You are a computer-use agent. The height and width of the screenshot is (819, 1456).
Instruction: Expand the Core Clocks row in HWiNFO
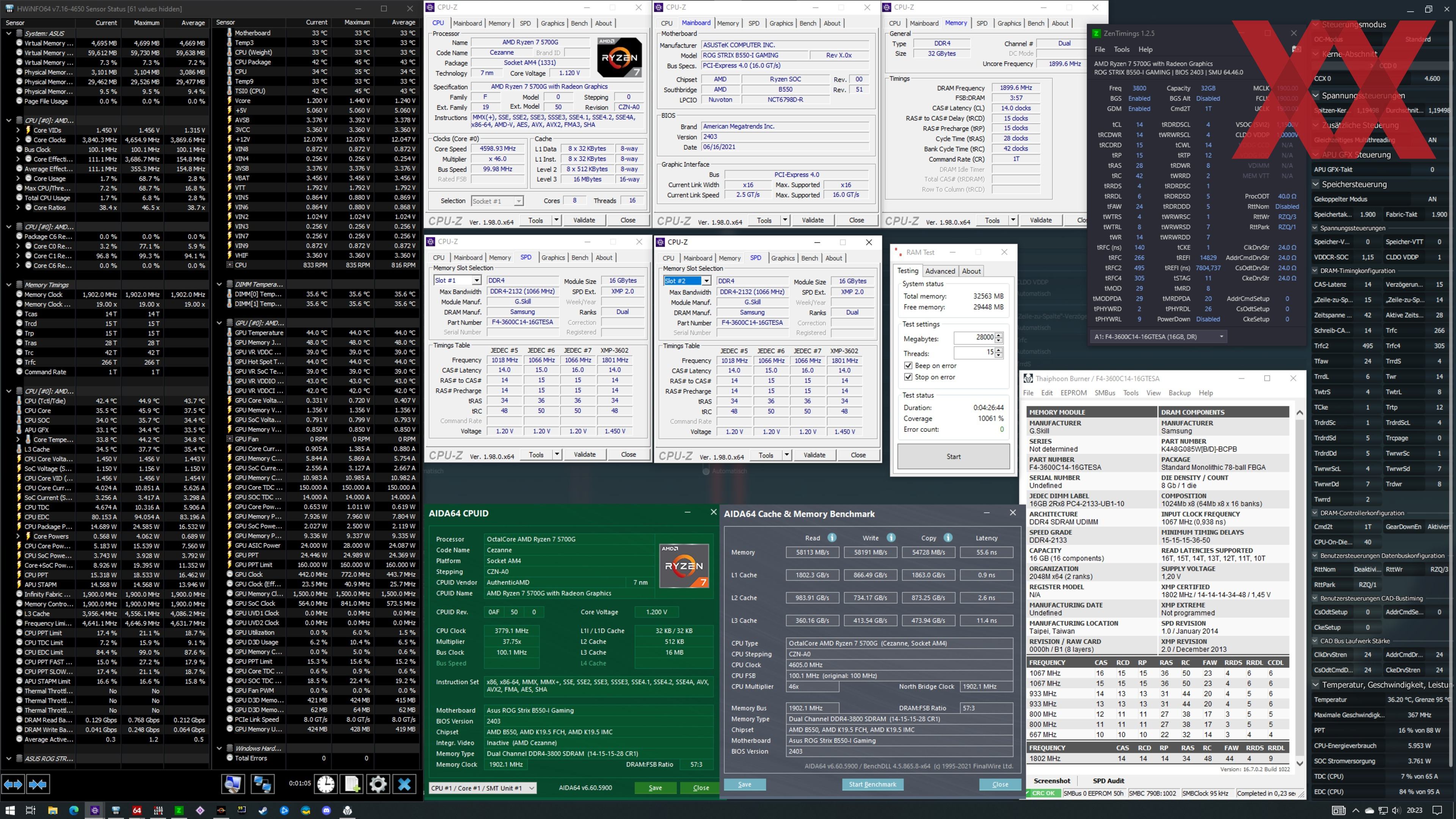(17, 140)
